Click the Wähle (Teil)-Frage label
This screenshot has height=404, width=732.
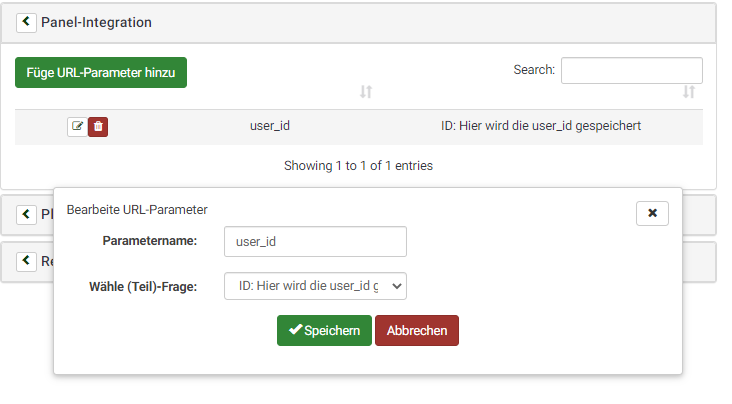coord(143,287)
